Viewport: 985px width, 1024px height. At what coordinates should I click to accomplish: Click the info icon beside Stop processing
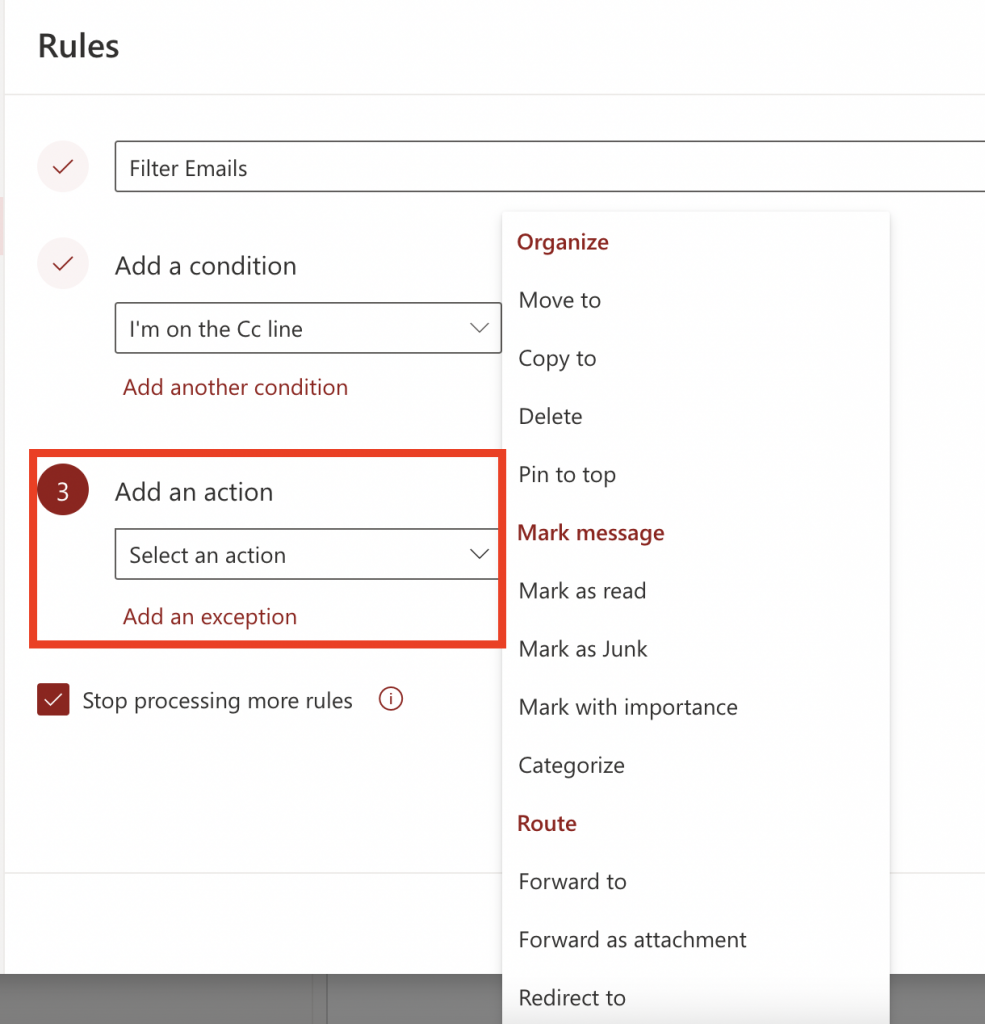(391, 700)
